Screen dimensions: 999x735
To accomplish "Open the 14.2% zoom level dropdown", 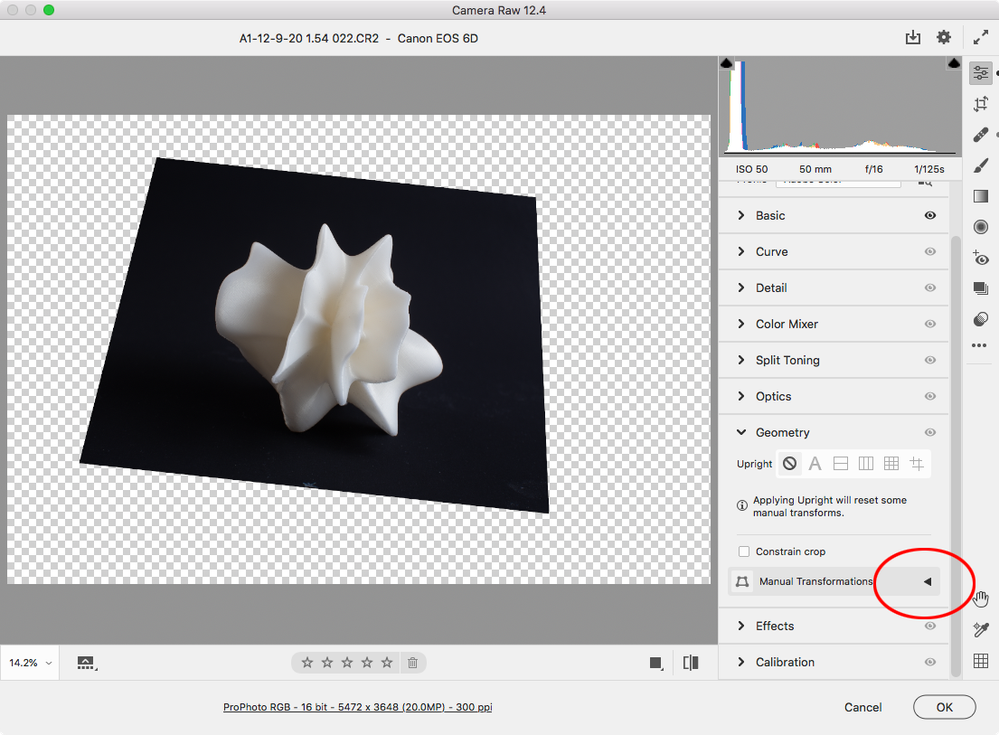I will pos(30,663).
